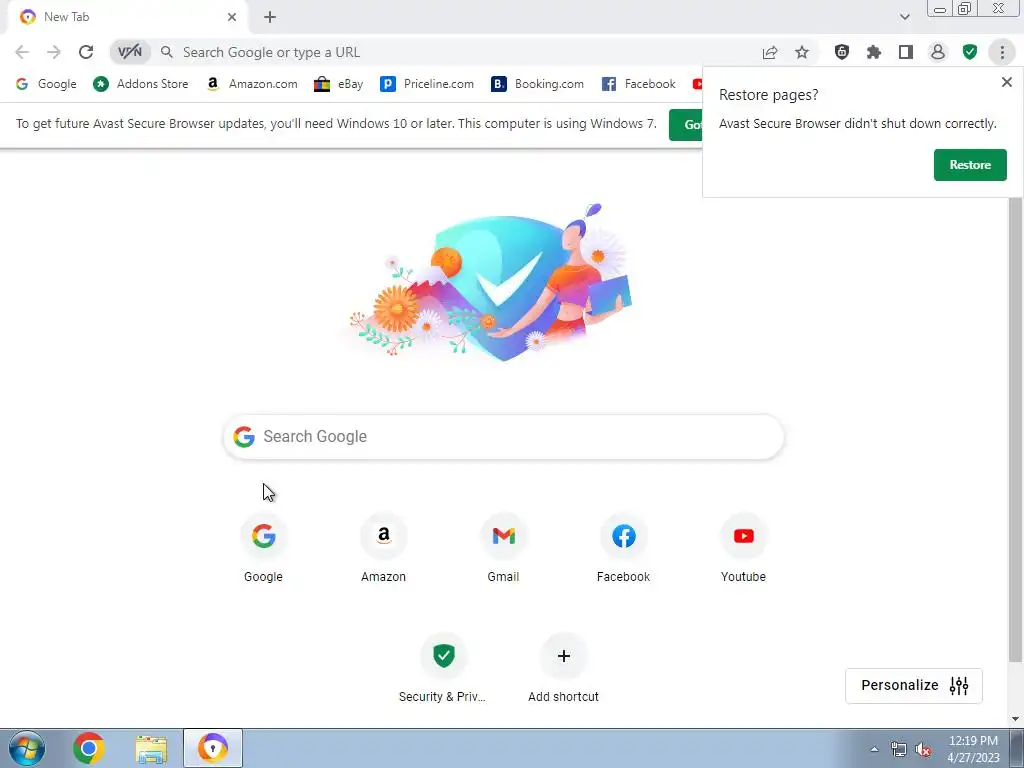Open the green Avast security center shield
The height and width of the screenshot is (768, 1024).
(x=970, y=52)
